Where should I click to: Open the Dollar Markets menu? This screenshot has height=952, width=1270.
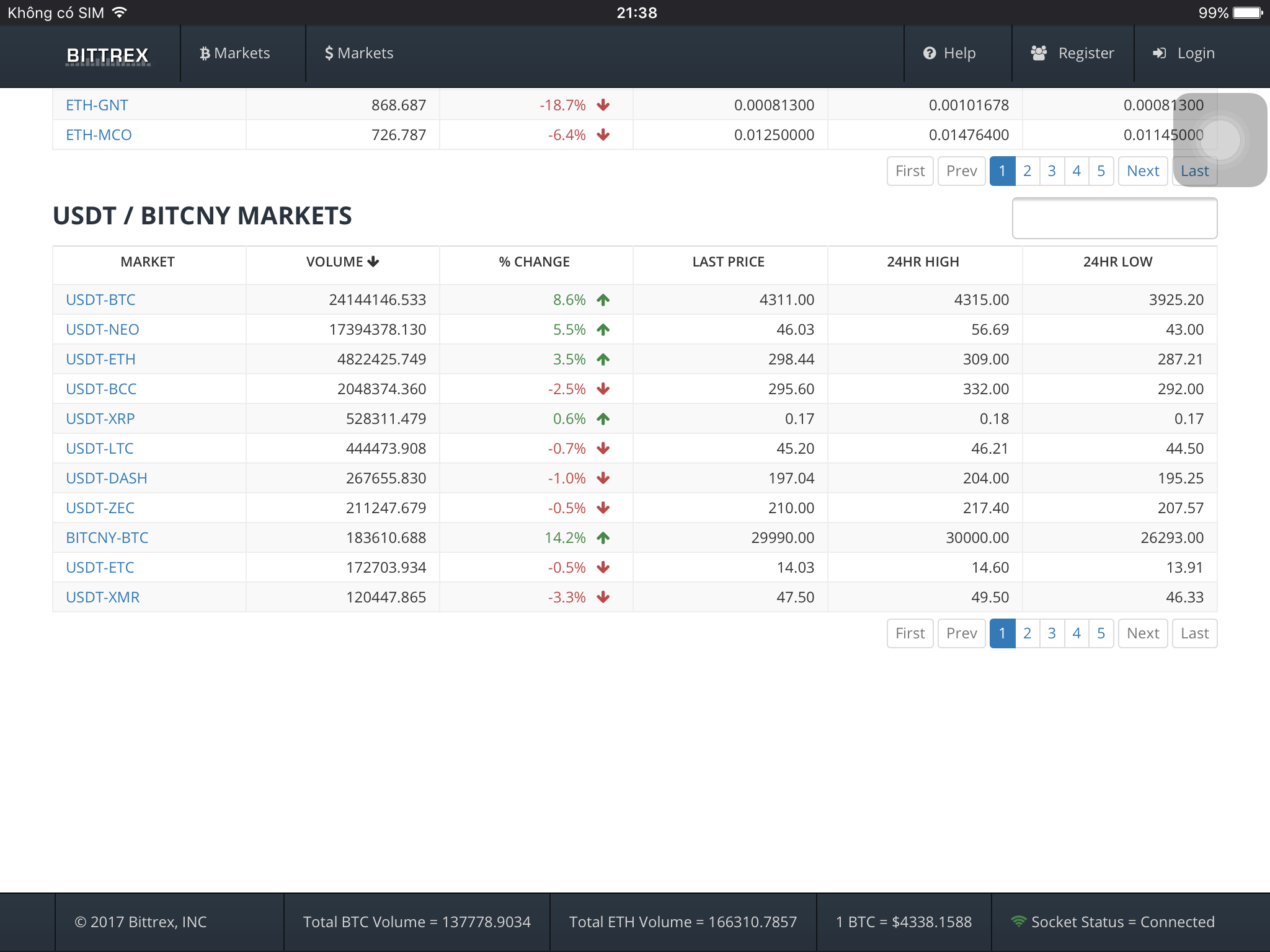click(x=359, y=53)
